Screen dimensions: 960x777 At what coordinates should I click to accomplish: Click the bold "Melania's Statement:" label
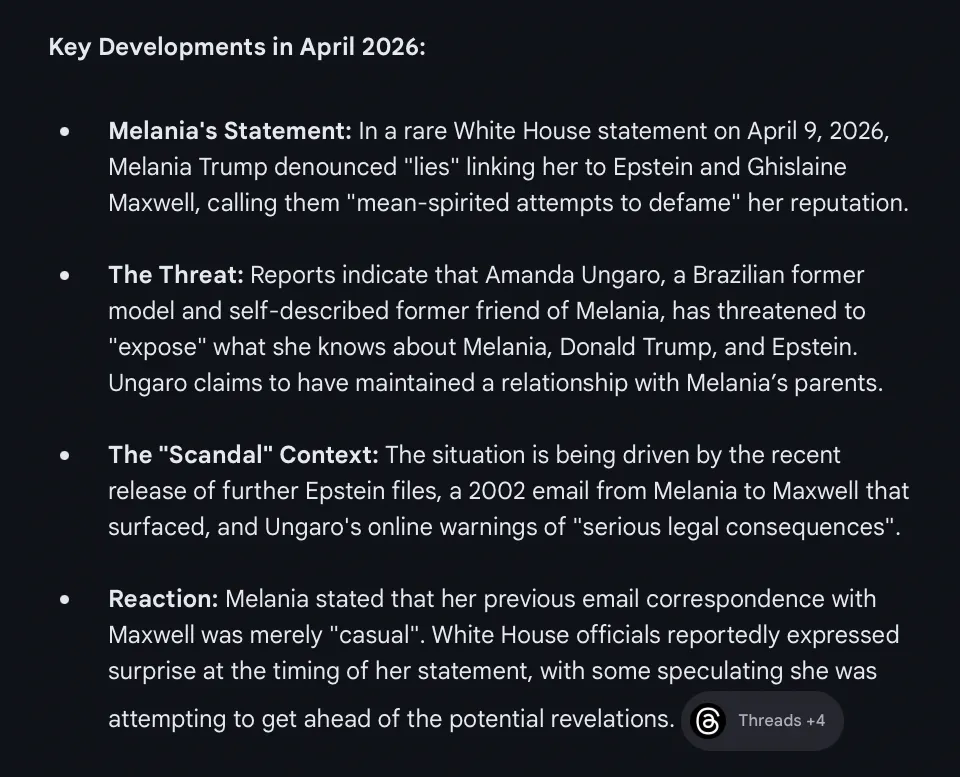coord(230,131)
